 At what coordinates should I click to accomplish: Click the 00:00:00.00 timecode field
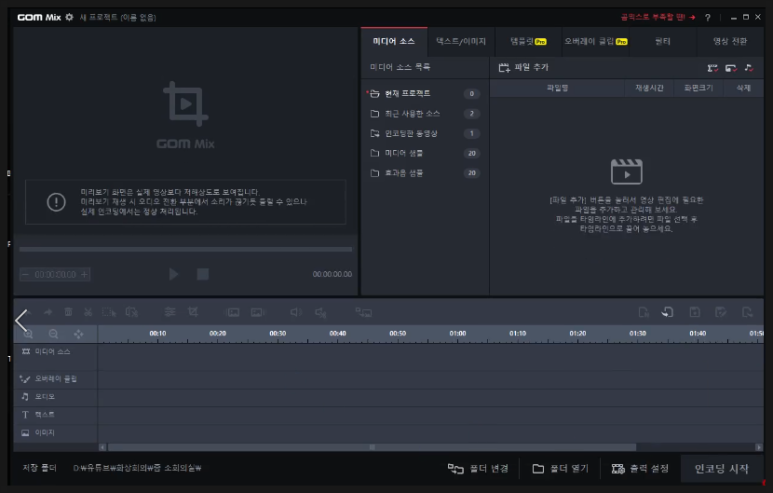pyautogui.click(x=55, y=275)
